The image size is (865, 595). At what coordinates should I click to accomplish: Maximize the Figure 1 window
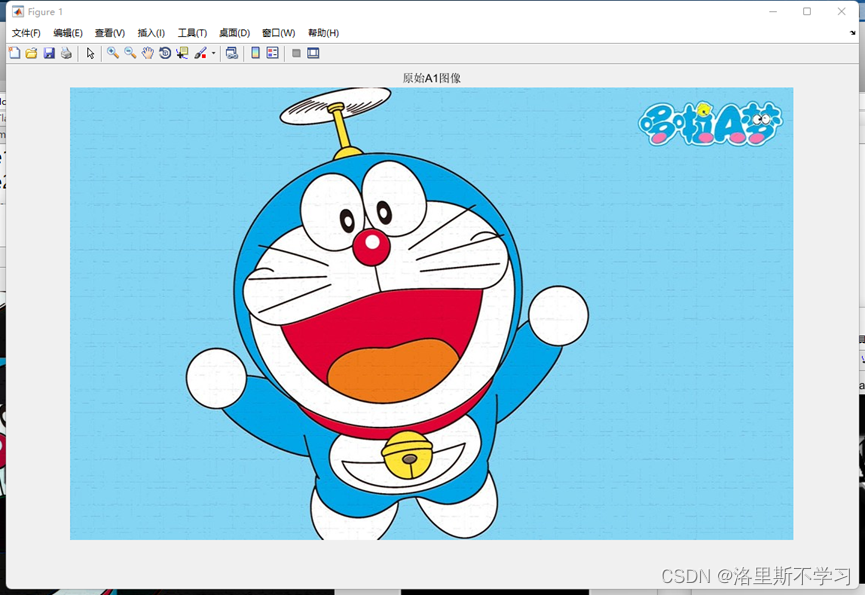click(807, 12)
